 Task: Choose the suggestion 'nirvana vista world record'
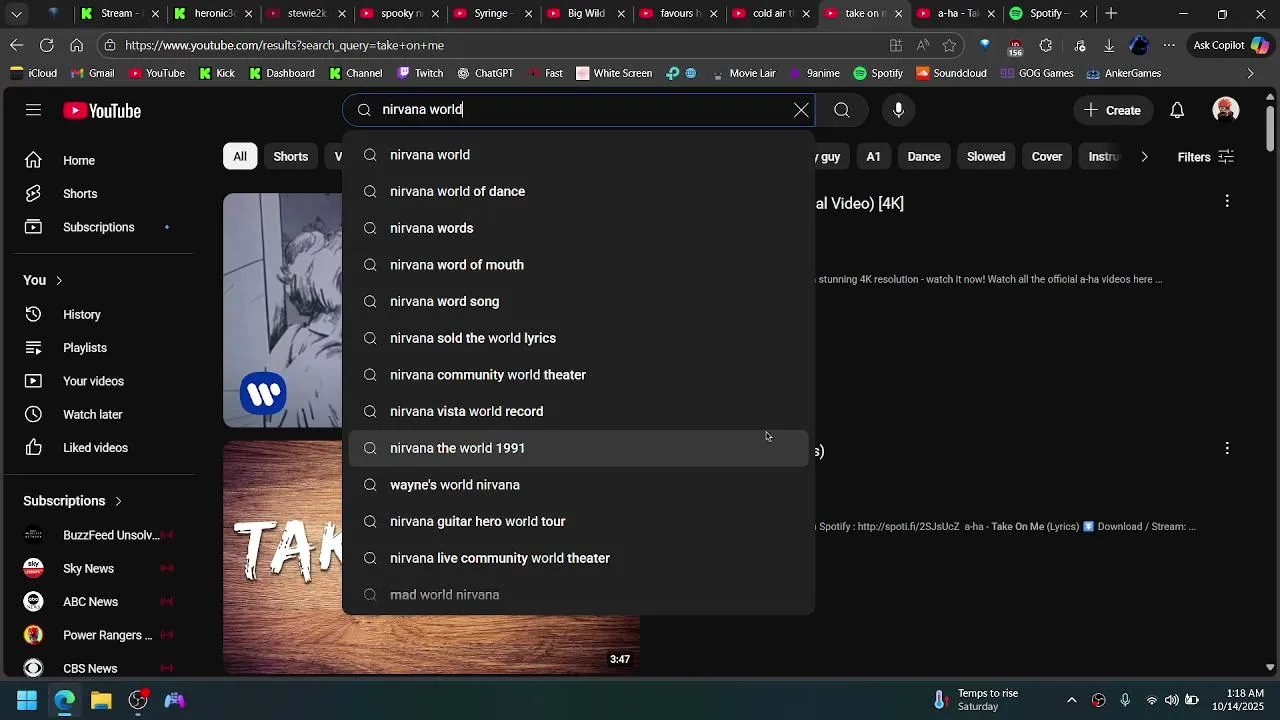579,411
